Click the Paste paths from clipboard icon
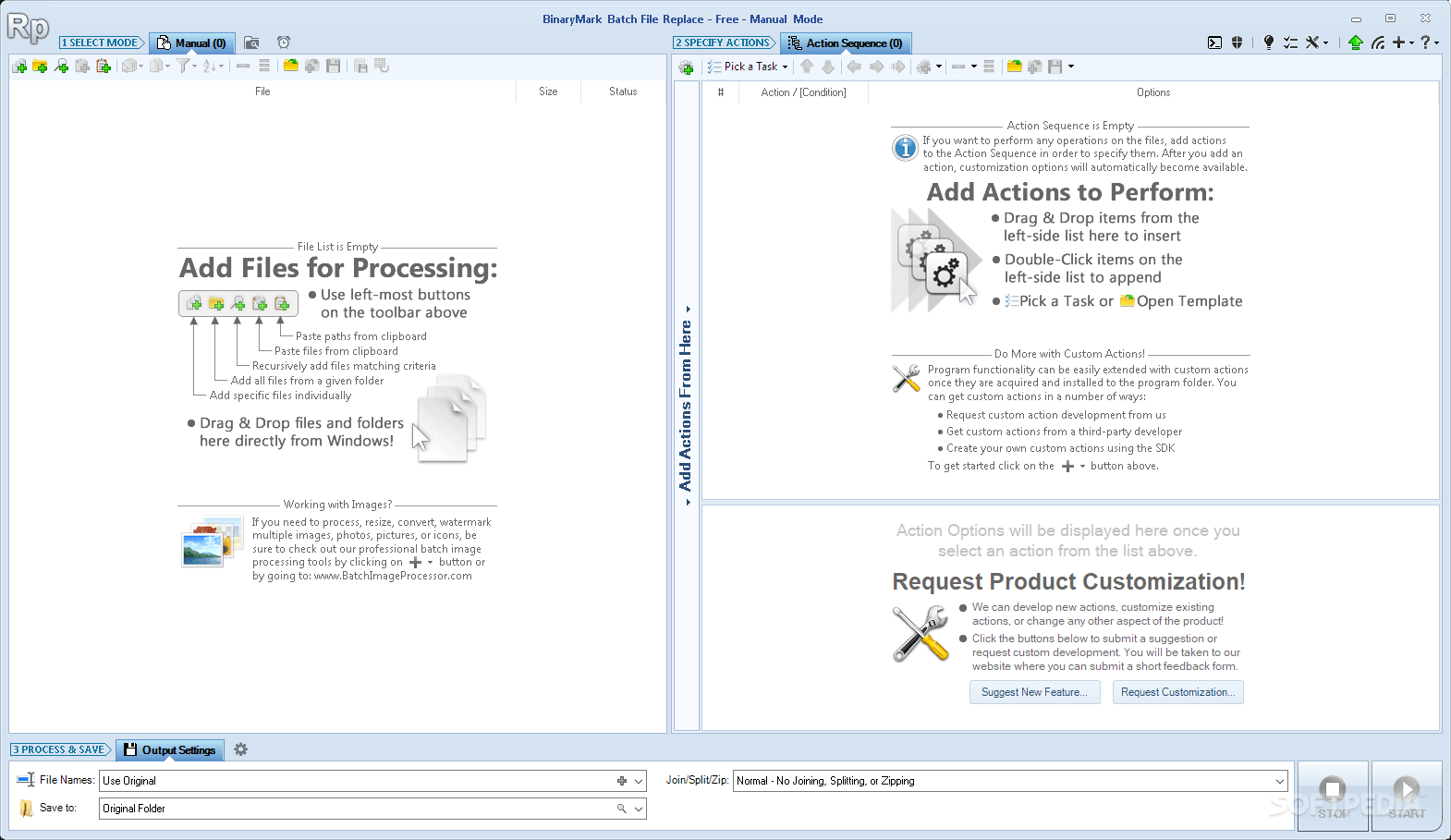1451x840 pixels. click(104, 67)
